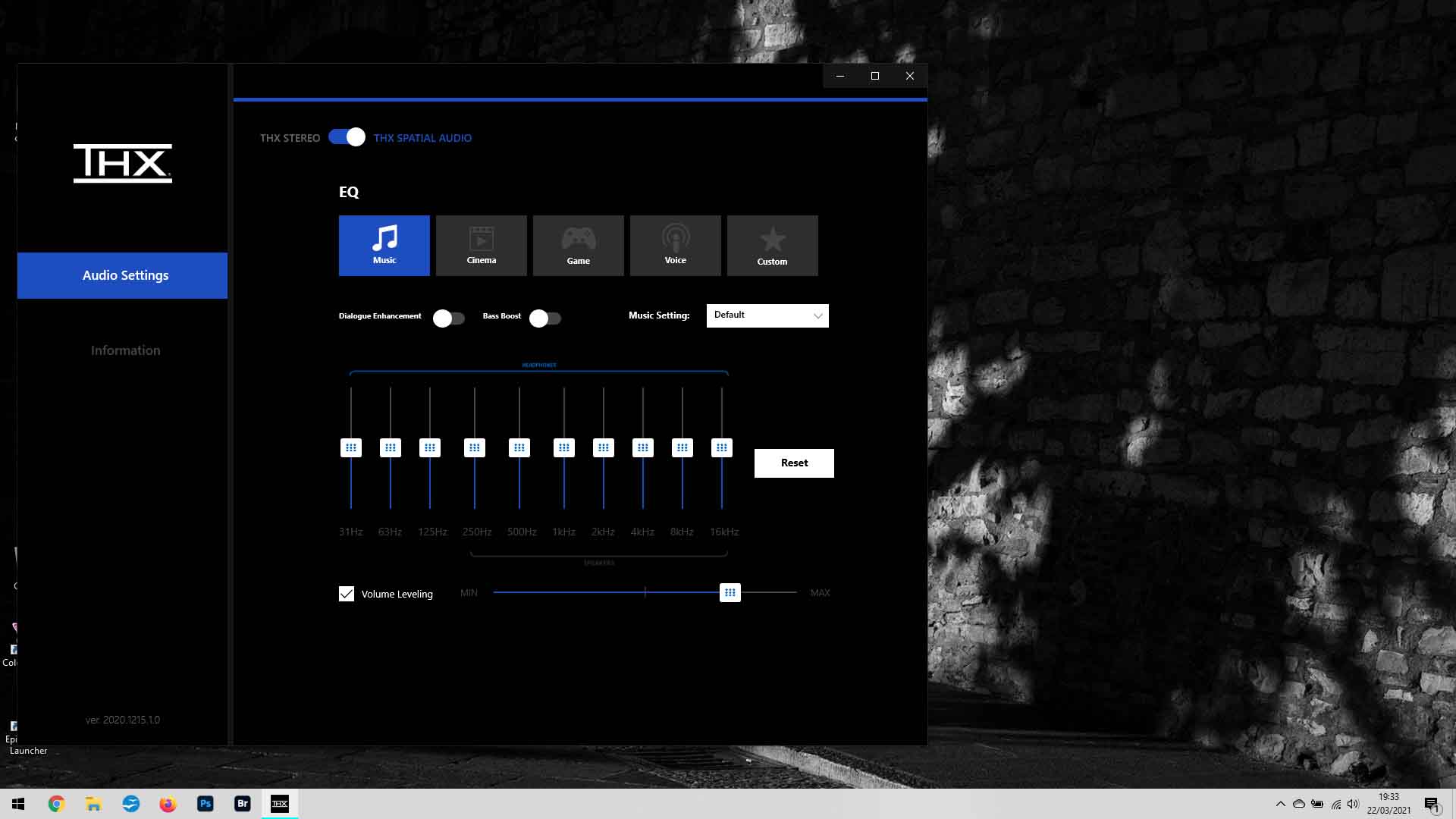
Task: Toggle THX Stereo / Spatial Audio switch
Action: point(347,137)
